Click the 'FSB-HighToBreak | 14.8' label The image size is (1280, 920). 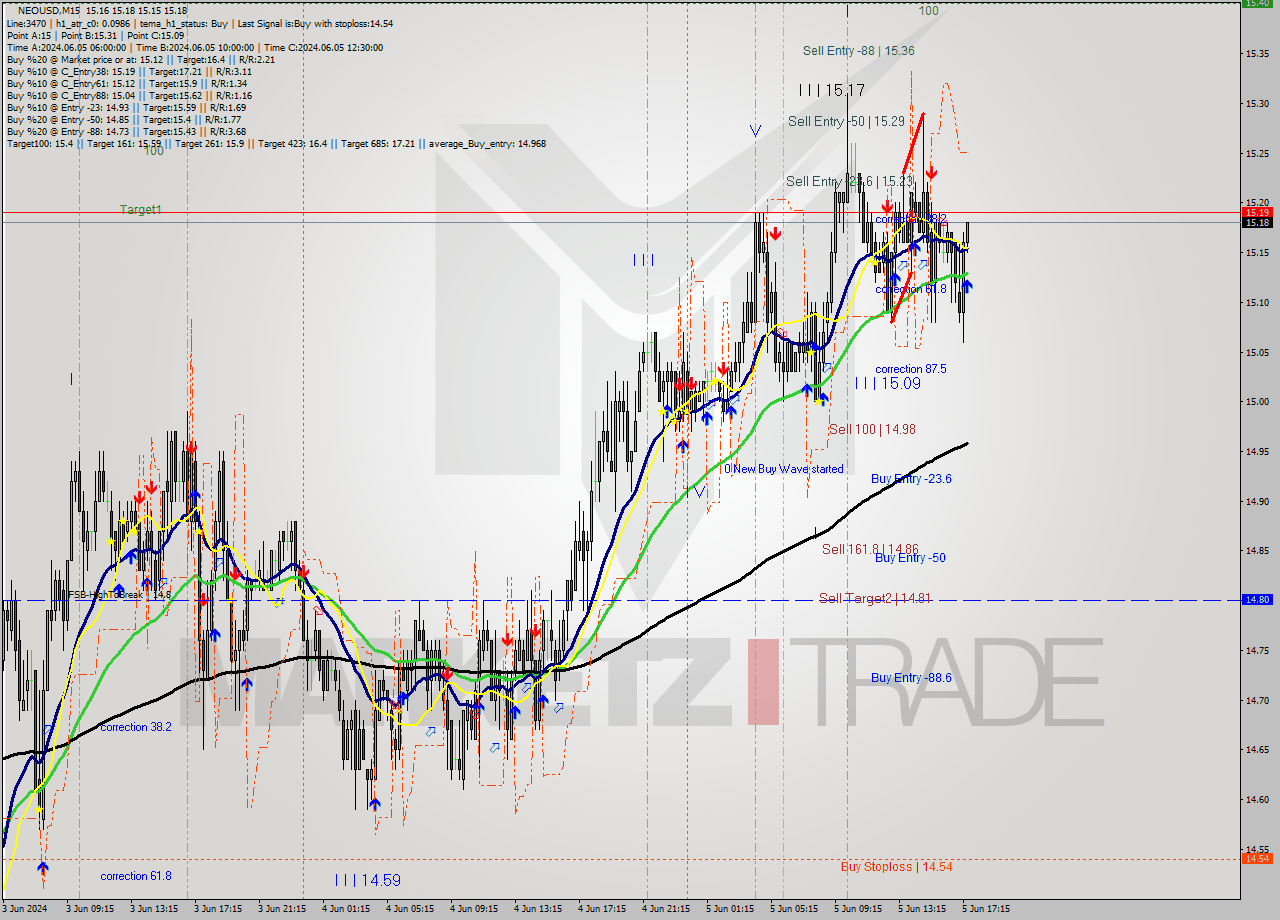click(x=120, y=594)
